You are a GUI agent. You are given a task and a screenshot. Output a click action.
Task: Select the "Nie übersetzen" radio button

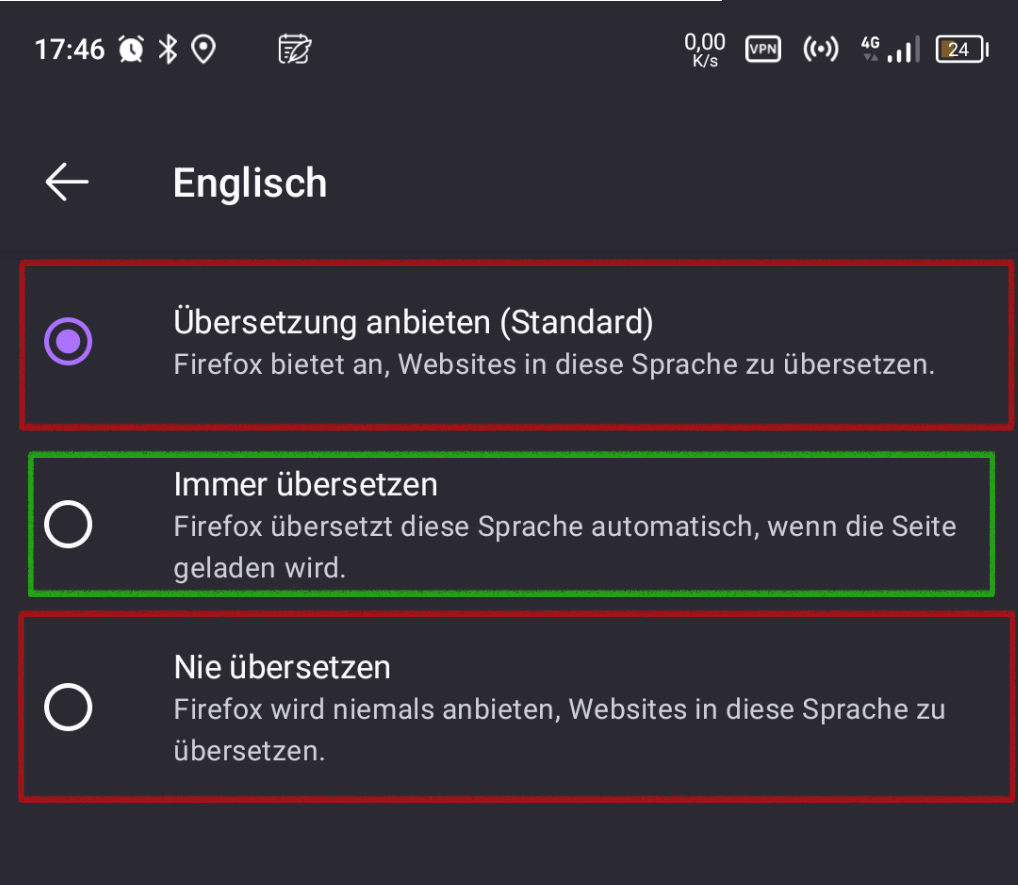tap(69, 707)
